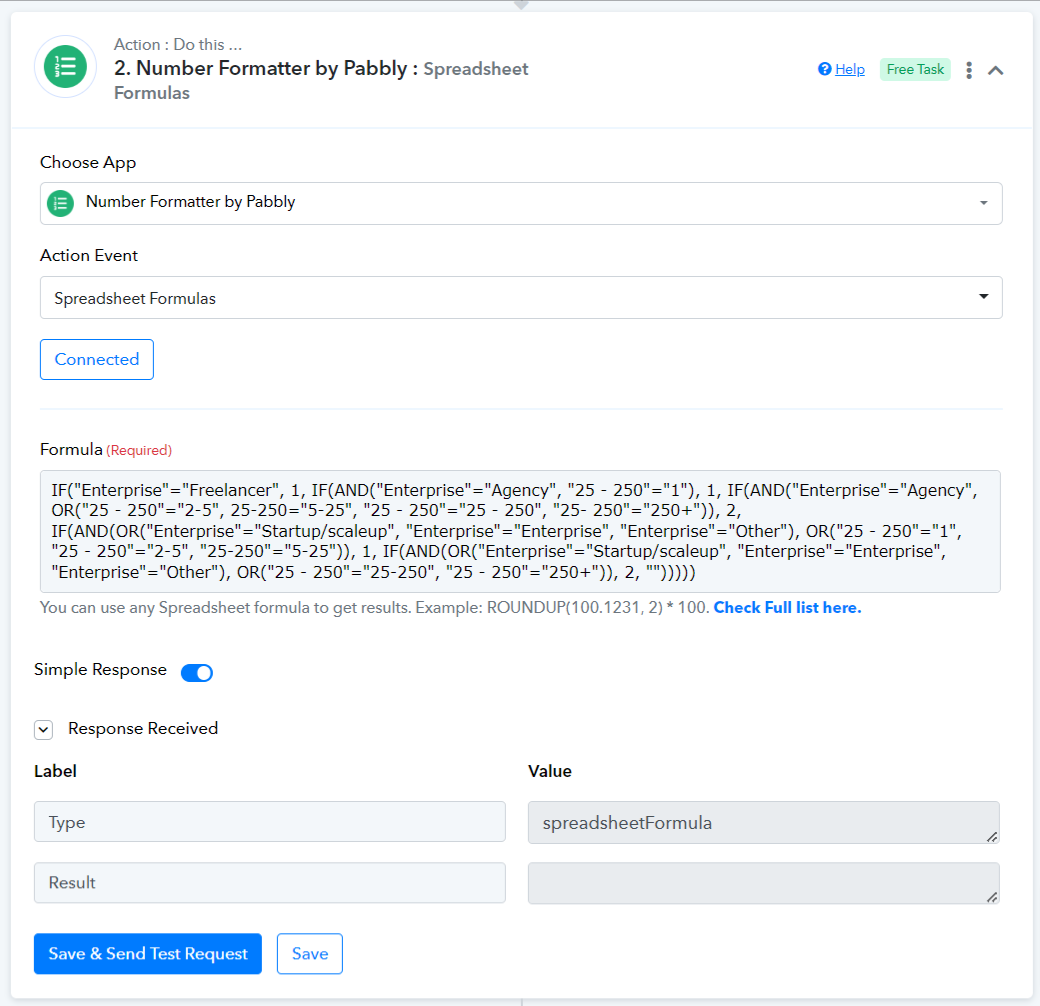Toggle the Simple Response switch

pos(197,672)
